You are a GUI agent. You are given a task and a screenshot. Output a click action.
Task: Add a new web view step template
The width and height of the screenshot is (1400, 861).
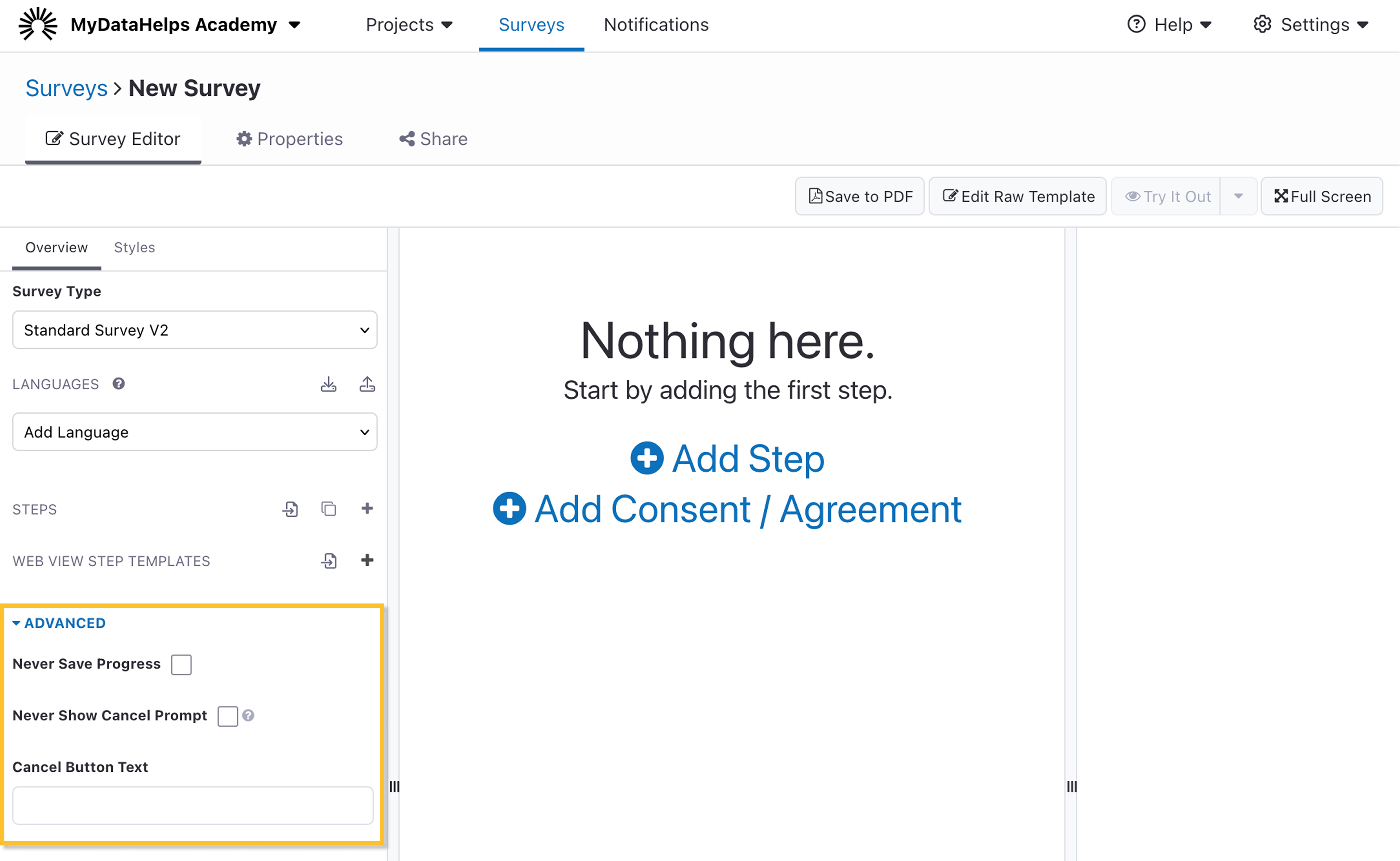367,560
